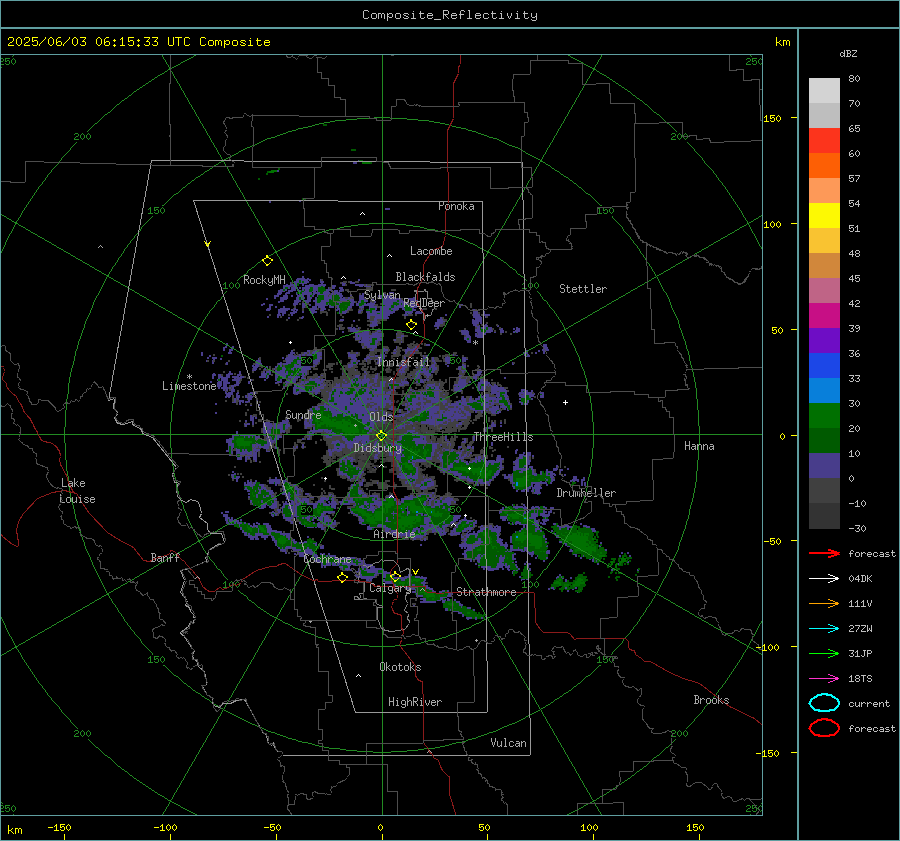Image resolution: width=900 pixels, height=841 pixels.
Task: Click the white 04DK arrow icon
Action: click(x=824, y=578)
